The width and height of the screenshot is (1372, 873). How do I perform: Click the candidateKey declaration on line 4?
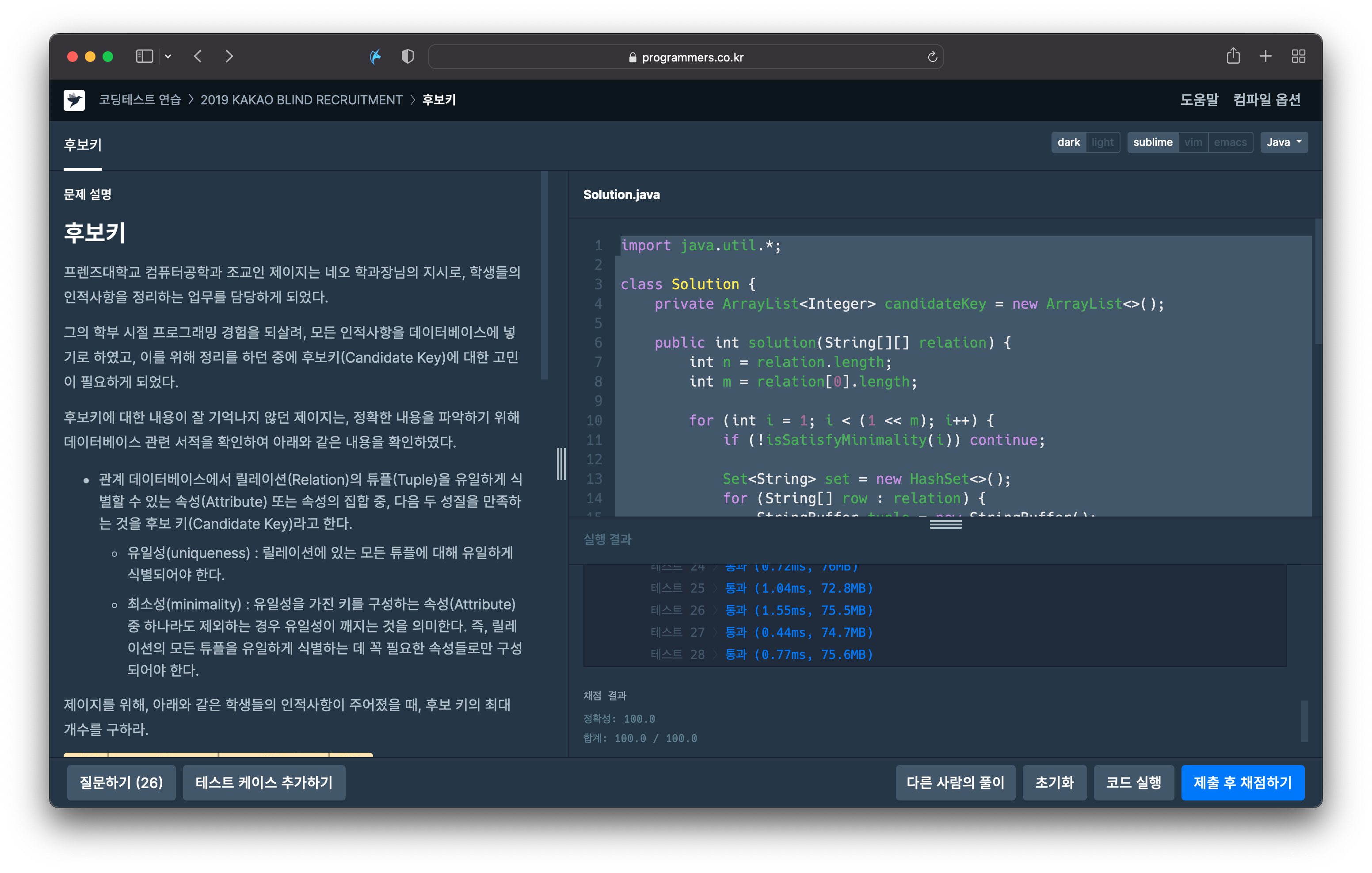pos(909,304)
